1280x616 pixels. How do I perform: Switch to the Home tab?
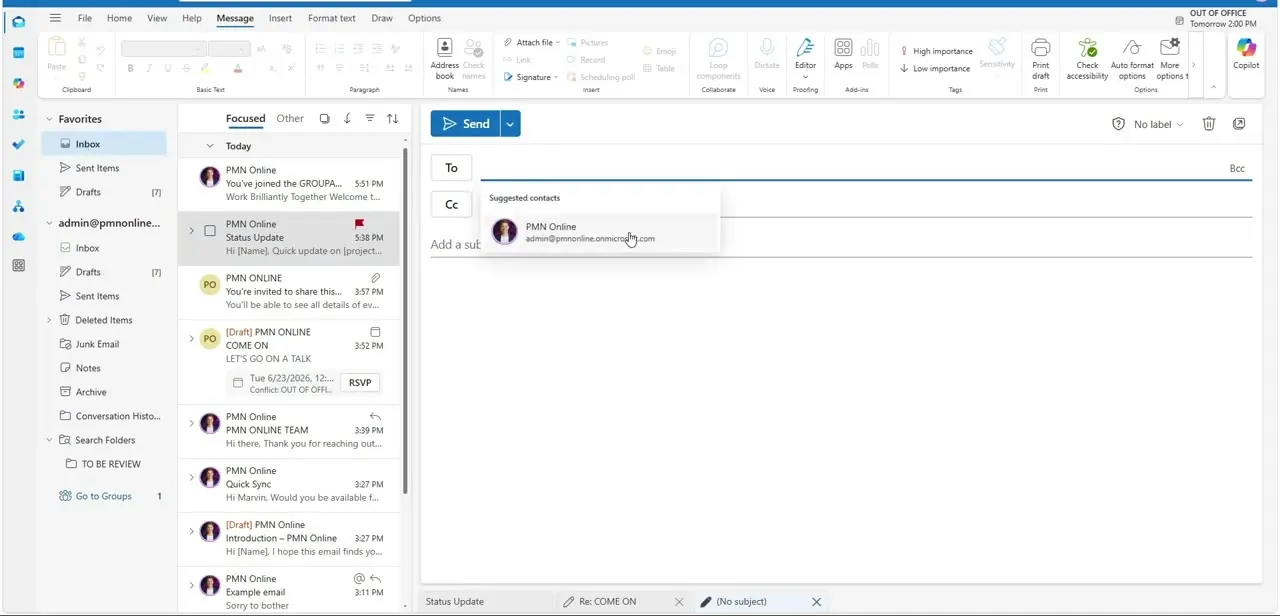119,18
